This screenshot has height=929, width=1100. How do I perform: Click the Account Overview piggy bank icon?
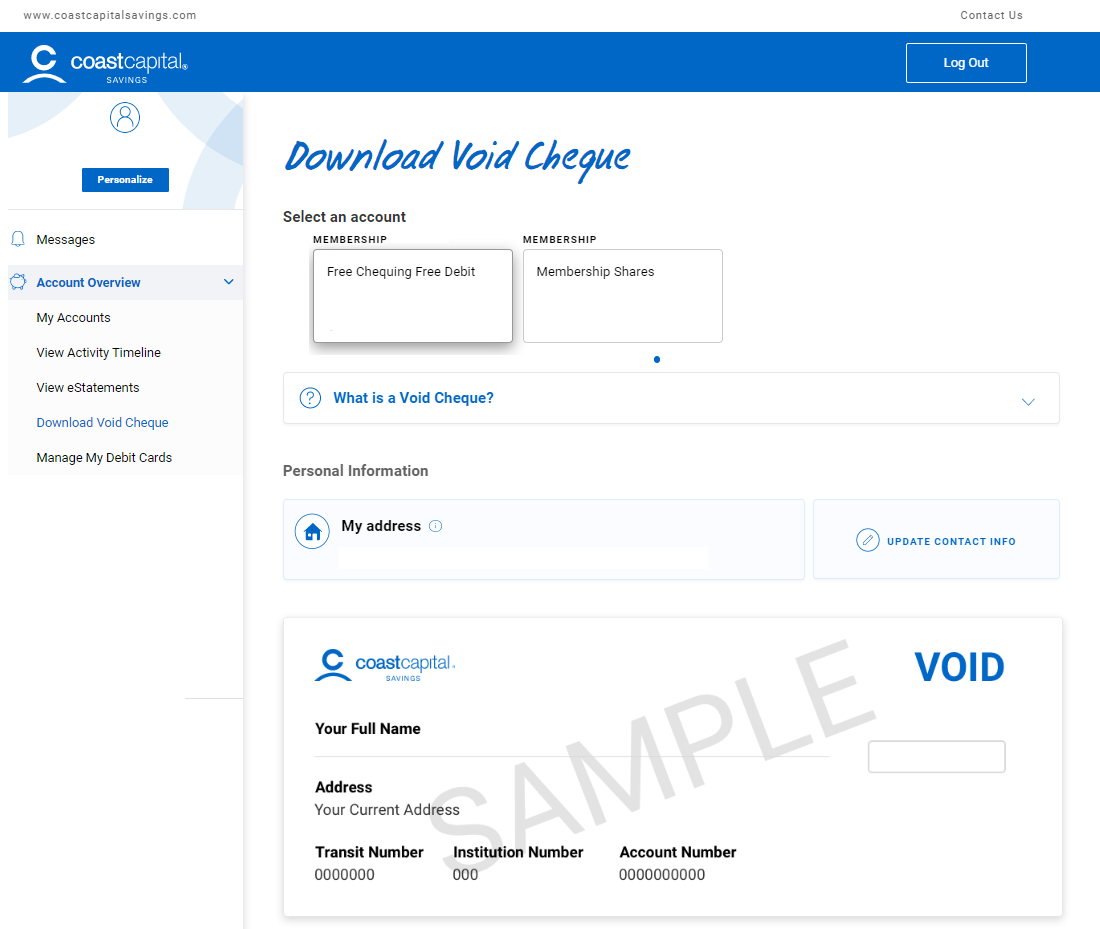[x=18, y=282]
